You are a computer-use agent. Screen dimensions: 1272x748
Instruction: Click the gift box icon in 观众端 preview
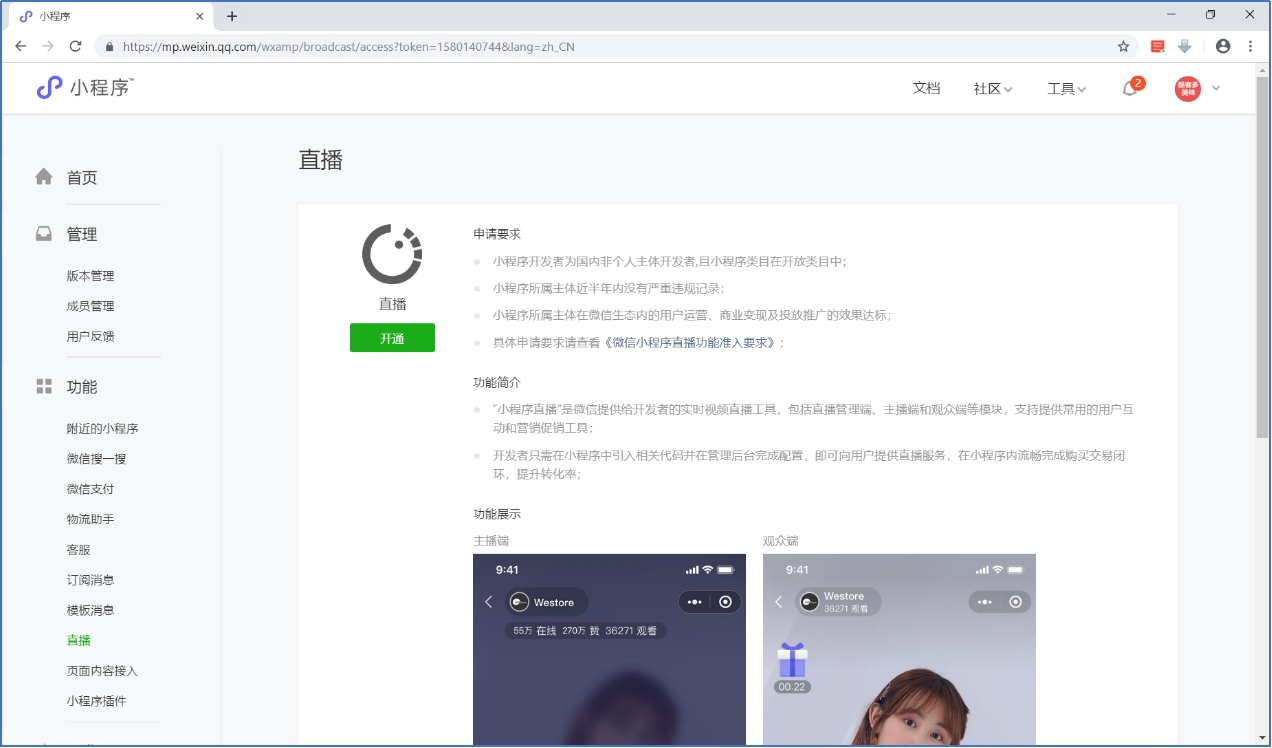[792, 660]
